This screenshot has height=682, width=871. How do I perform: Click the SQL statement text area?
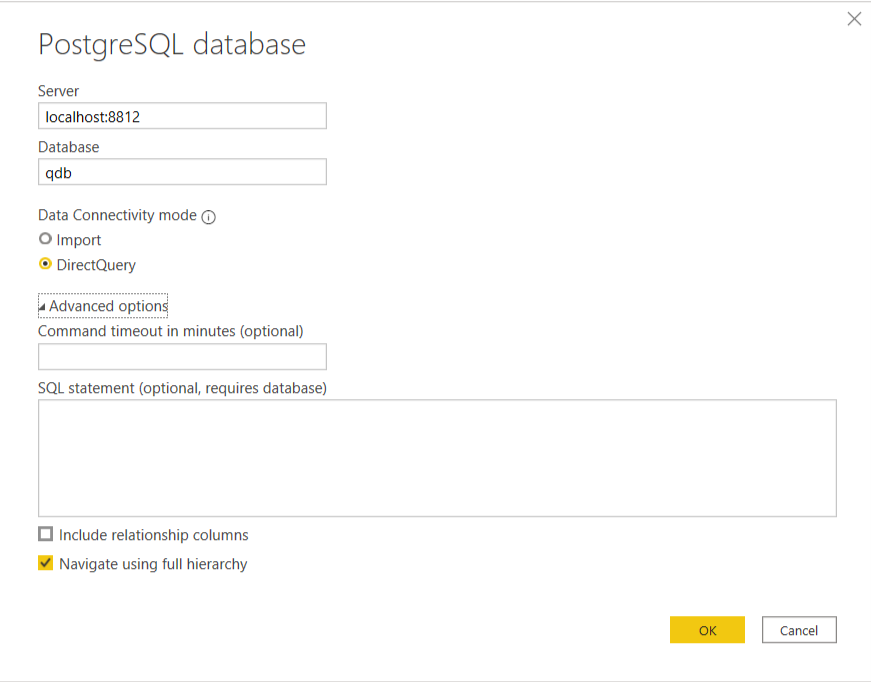437,456
